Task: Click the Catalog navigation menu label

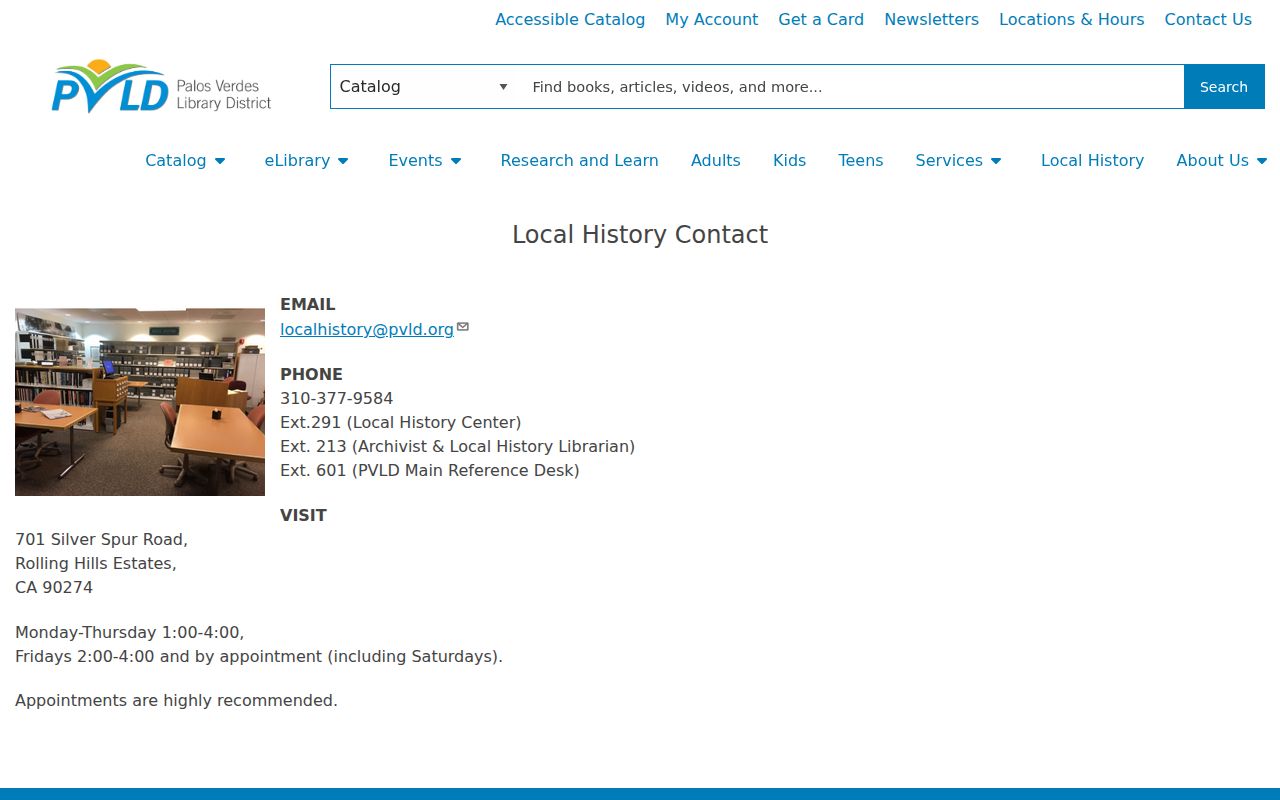Action: pos(176,160)
